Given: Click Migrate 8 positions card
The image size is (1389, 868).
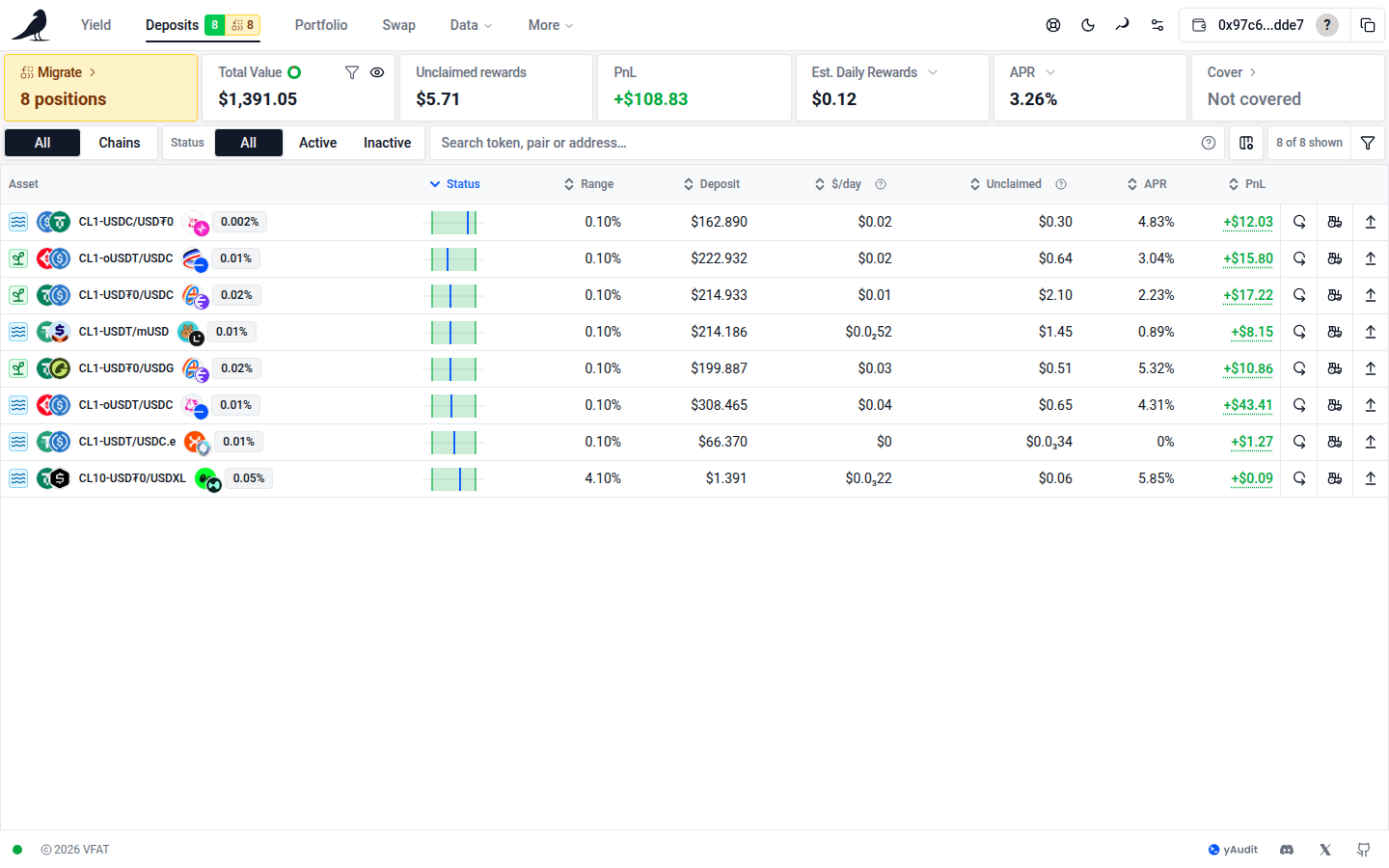Looking at the screenshot, I should coord(101,88).
